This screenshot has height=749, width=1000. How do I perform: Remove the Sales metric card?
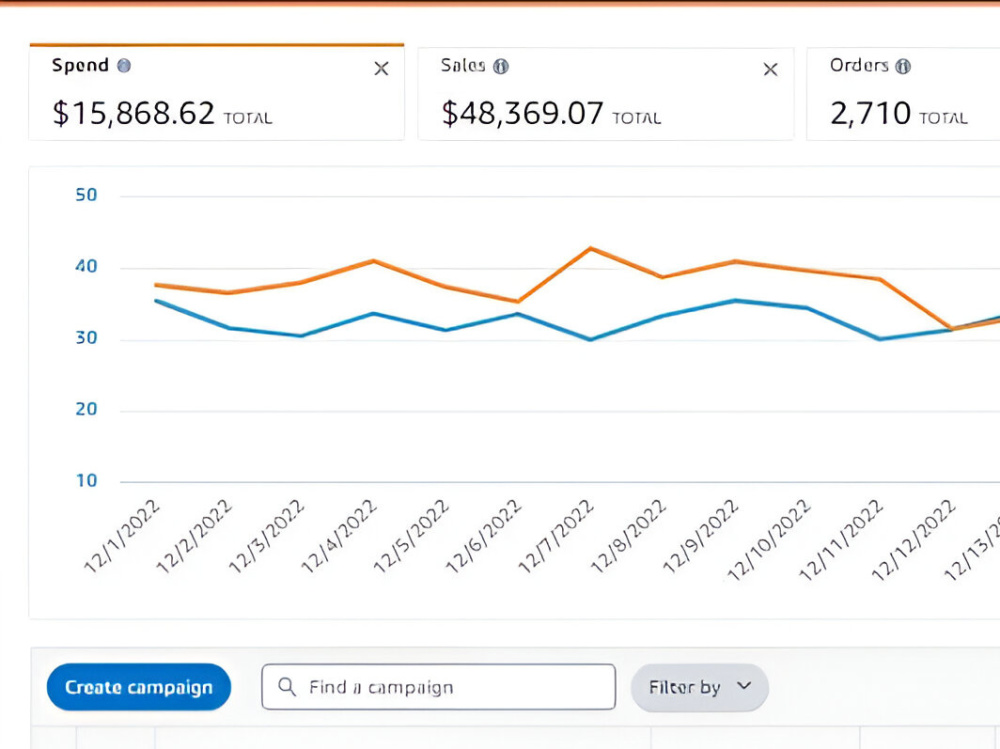pos(770,69)
